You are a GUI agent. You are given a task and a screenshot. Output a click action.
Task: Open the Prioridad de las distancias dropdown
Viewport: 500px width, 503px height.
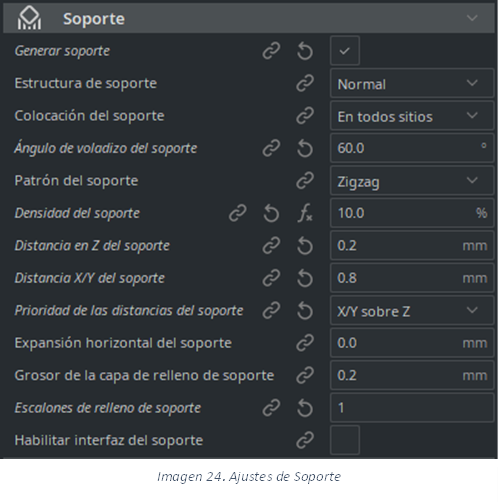pos(412,310)
